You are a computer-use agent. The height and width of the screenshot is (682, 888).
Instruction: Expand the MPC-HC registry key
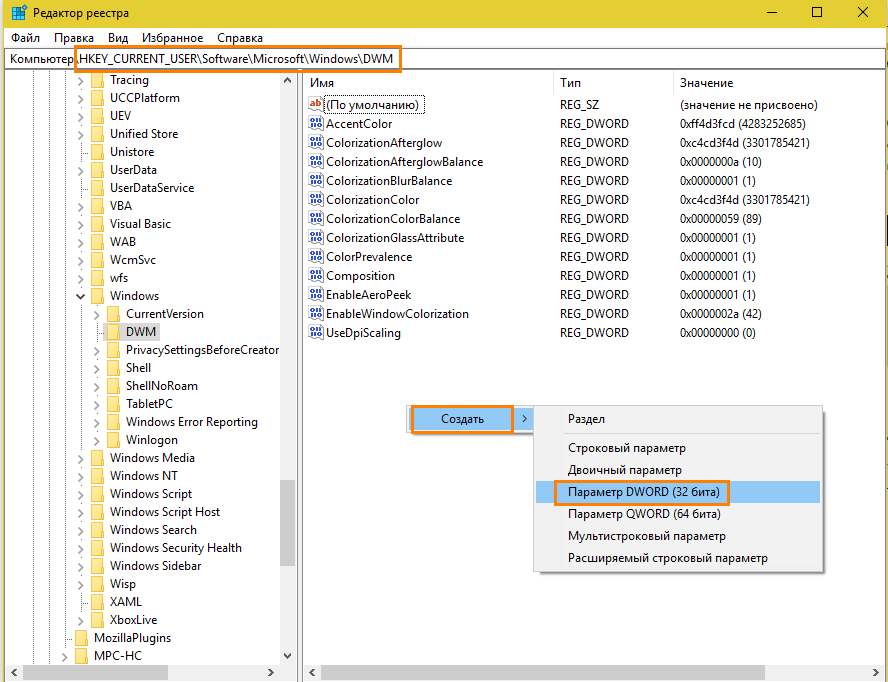tap(65, 656)
